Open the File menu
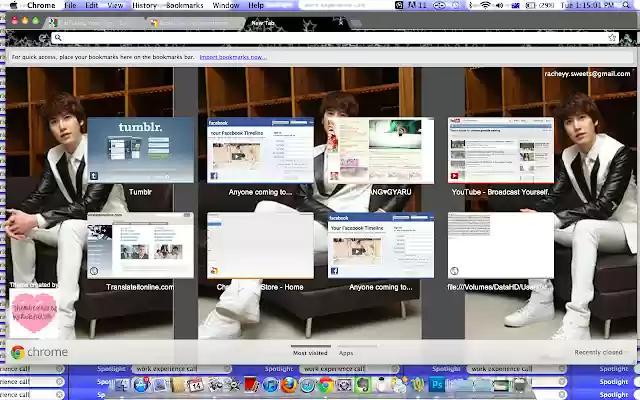 [70, 5]
